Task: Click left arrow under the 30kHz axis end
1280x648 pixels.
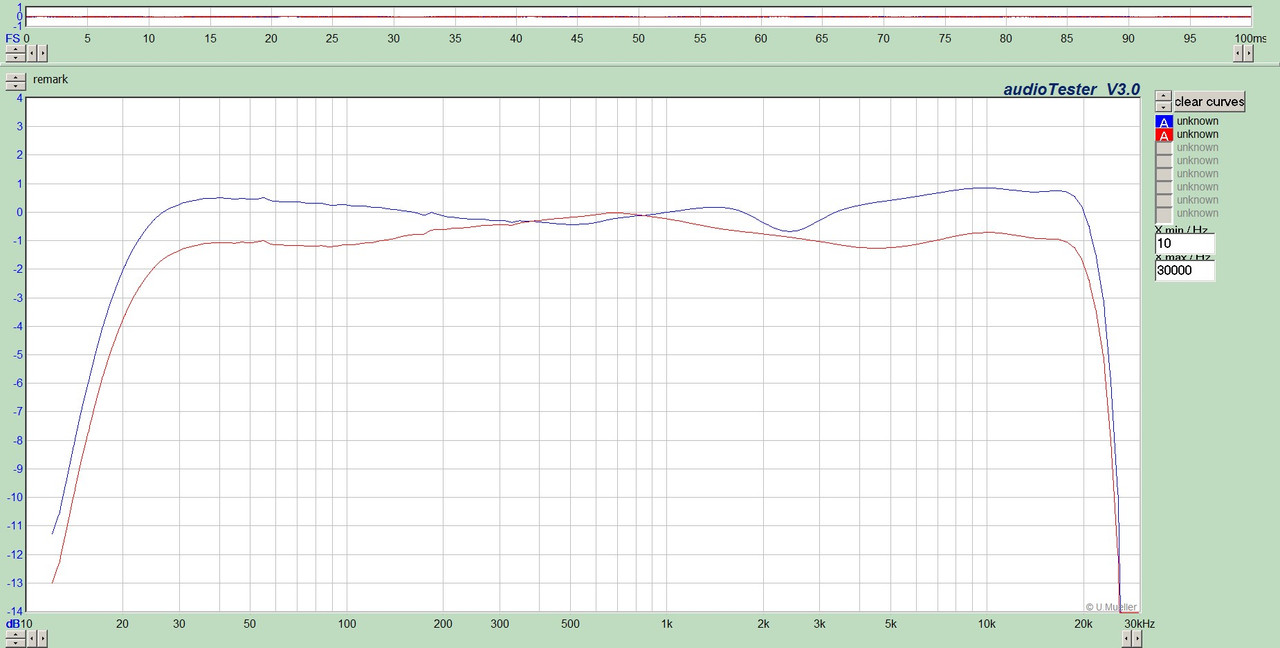Action: coord(1126,638)
